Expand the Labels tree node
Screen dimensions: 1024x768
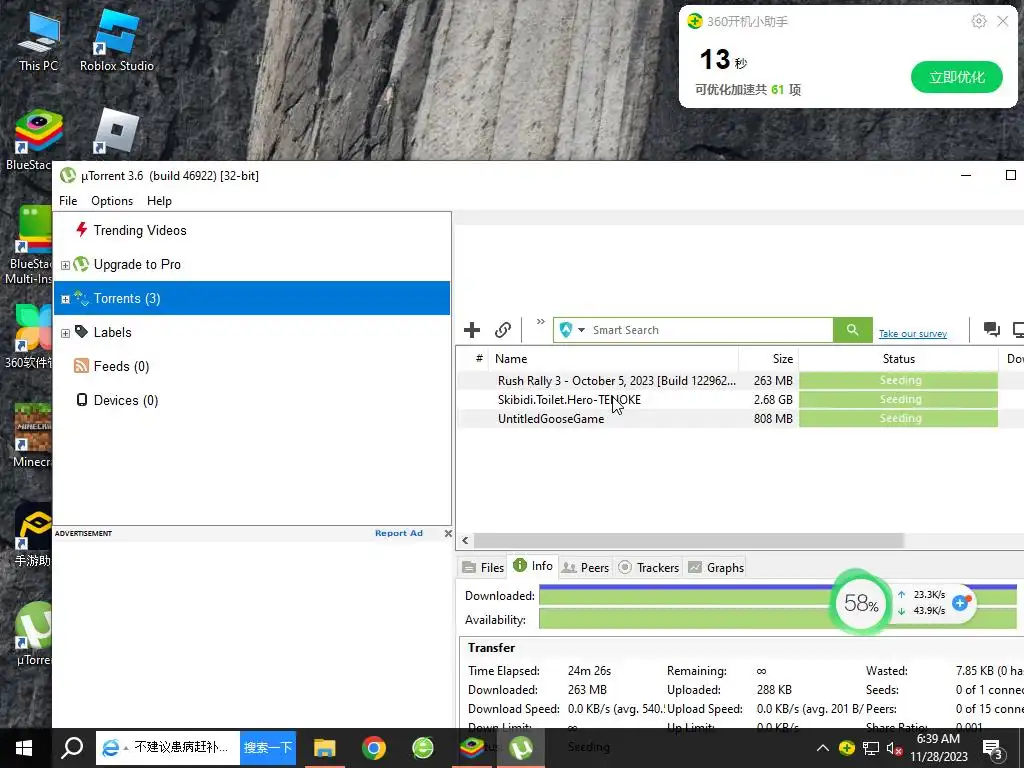[65, 333]
